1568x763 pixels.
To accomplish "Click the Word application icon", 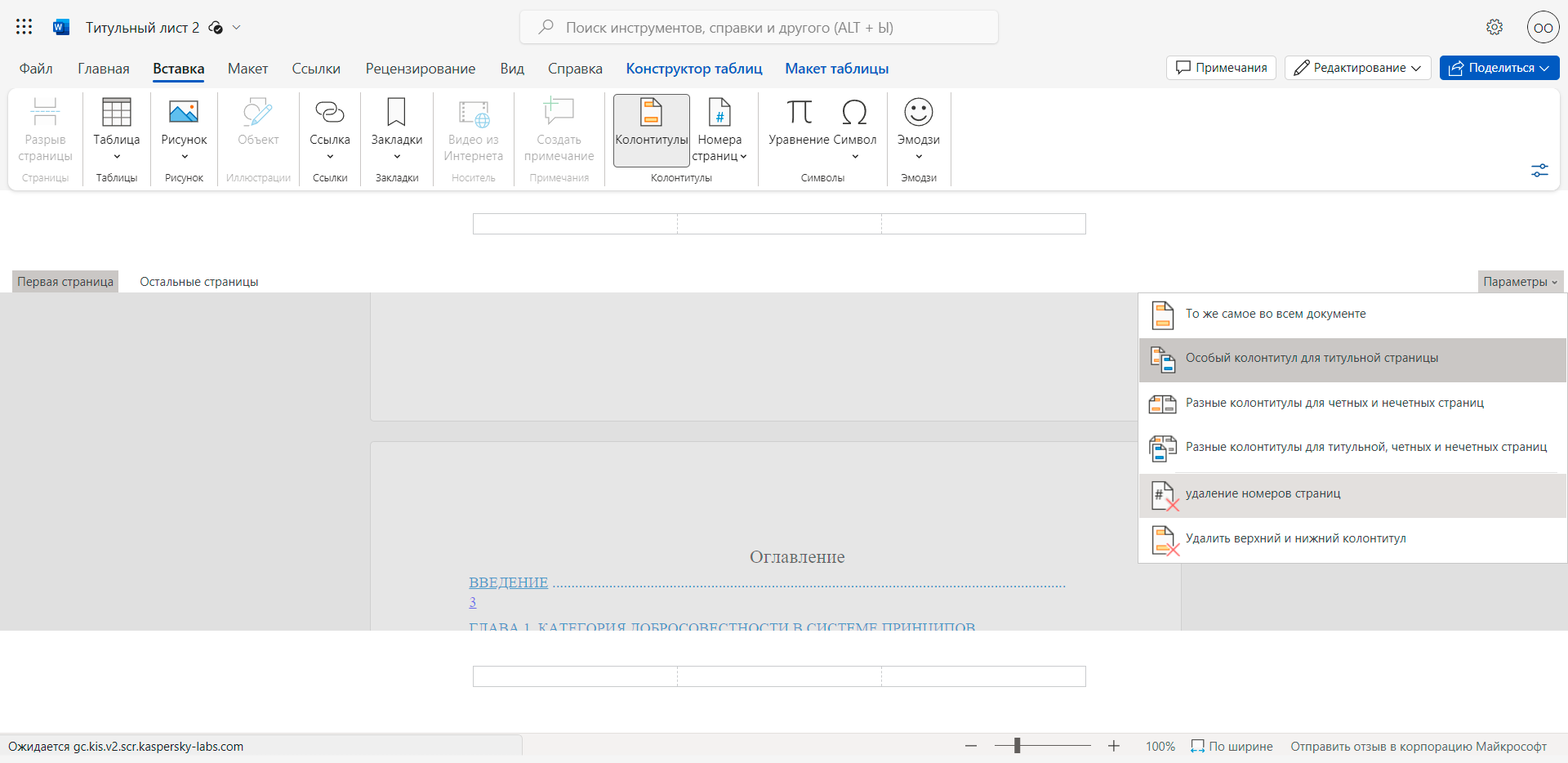I will [60, 27].
